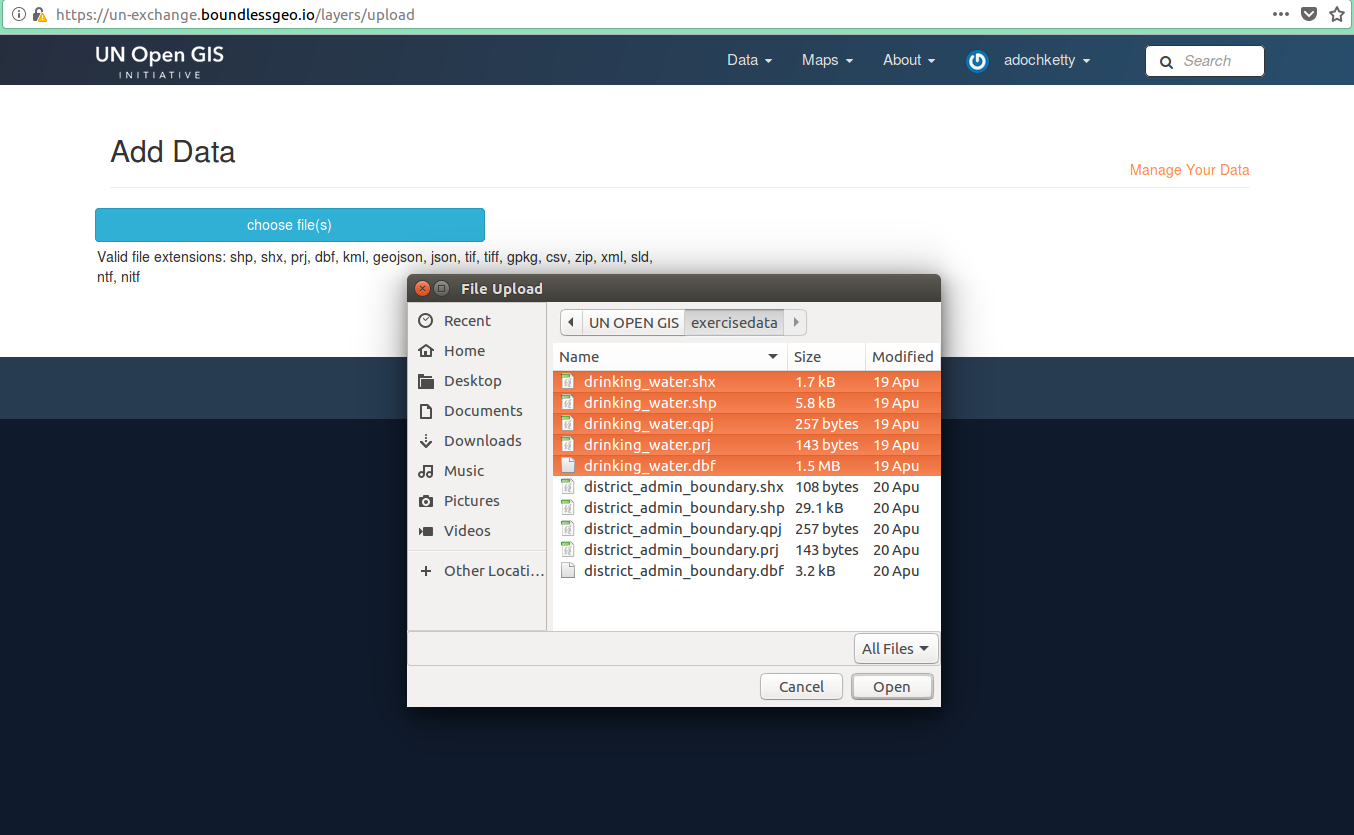Open the Maps menu
This screenshot has width=1354, height=835.
pyautogui.click(x=827, y=60)
